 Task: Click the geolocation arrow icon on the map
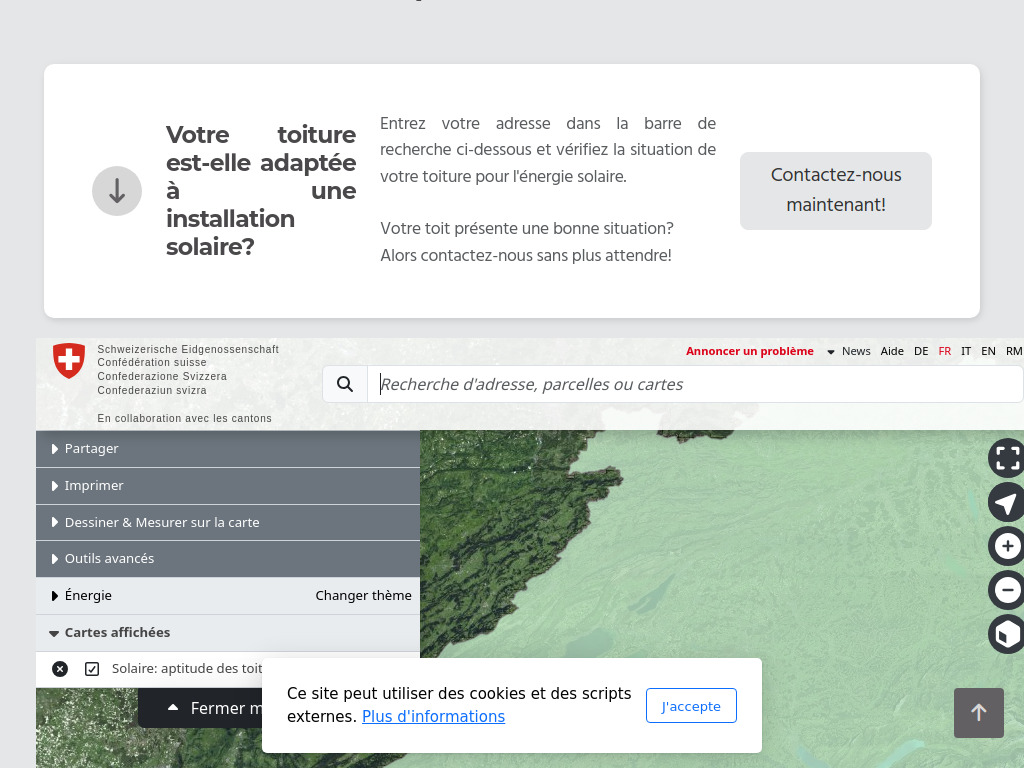[x=1006, y=502]
